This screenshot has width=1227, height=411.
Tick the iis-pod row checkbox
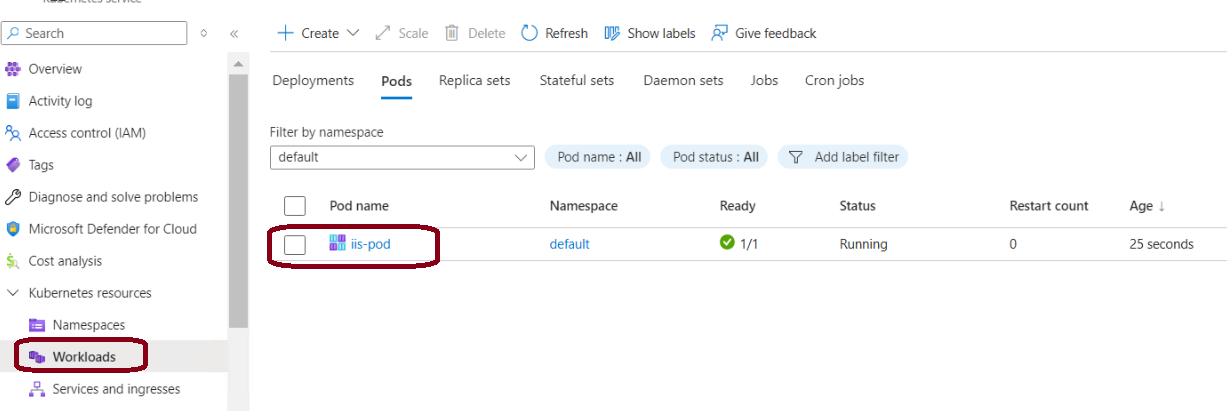coord(295,245)
